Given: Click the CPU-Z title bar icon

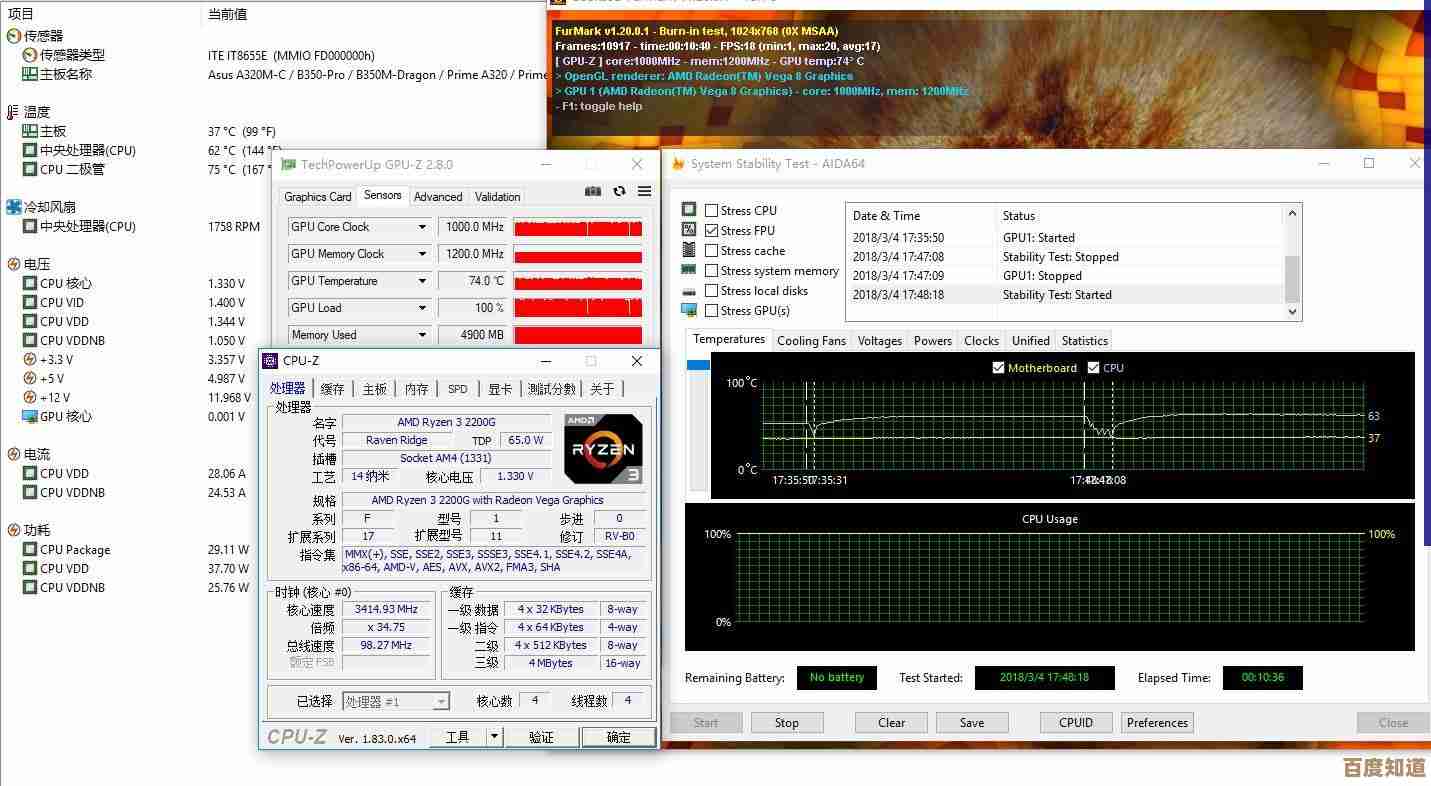Looking at the screenshot, I should (270, 361).
